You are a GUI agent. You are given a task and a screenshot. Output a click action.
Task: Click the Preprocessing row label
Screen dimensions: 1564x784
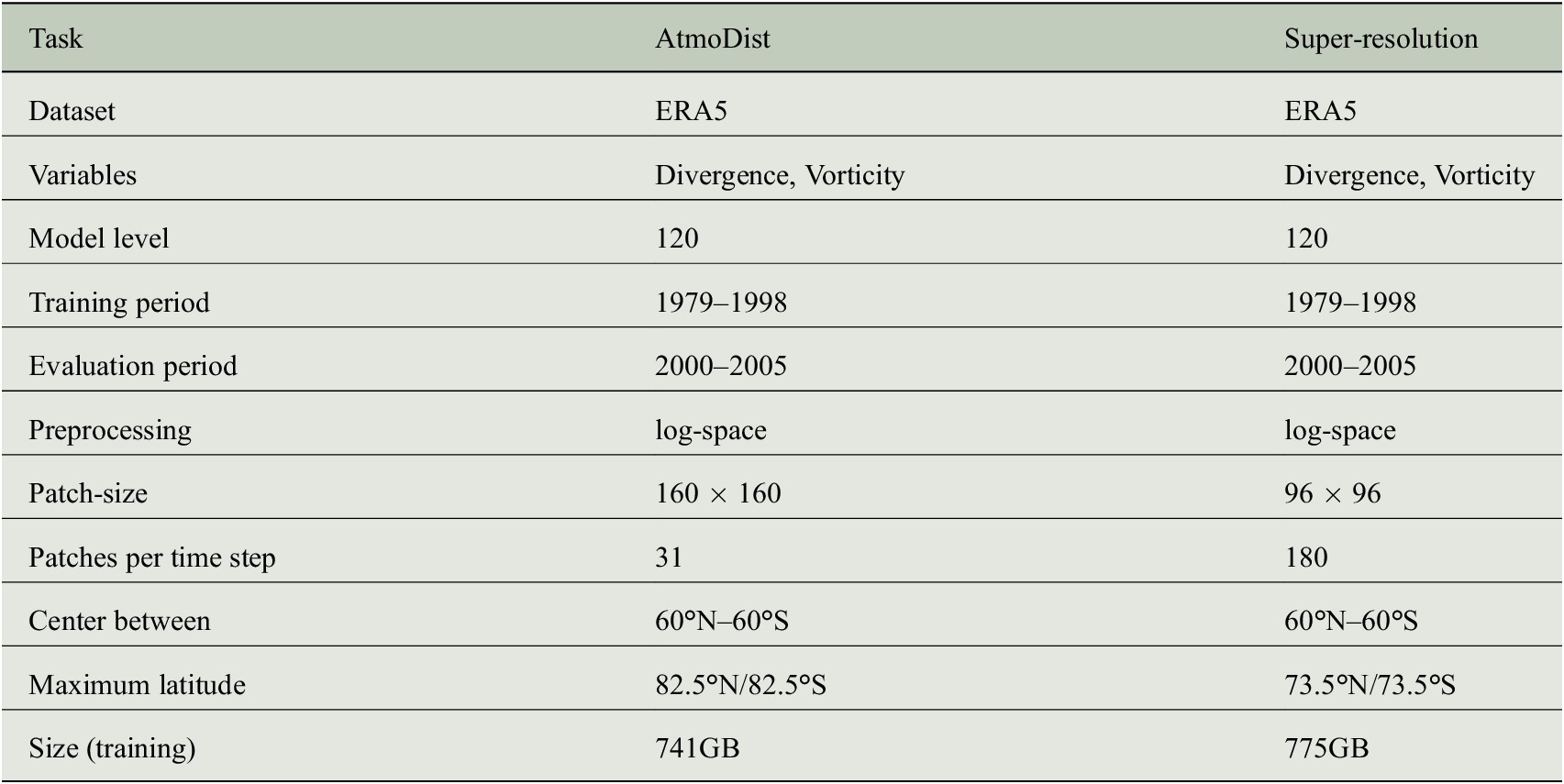(x=110, y=430)
